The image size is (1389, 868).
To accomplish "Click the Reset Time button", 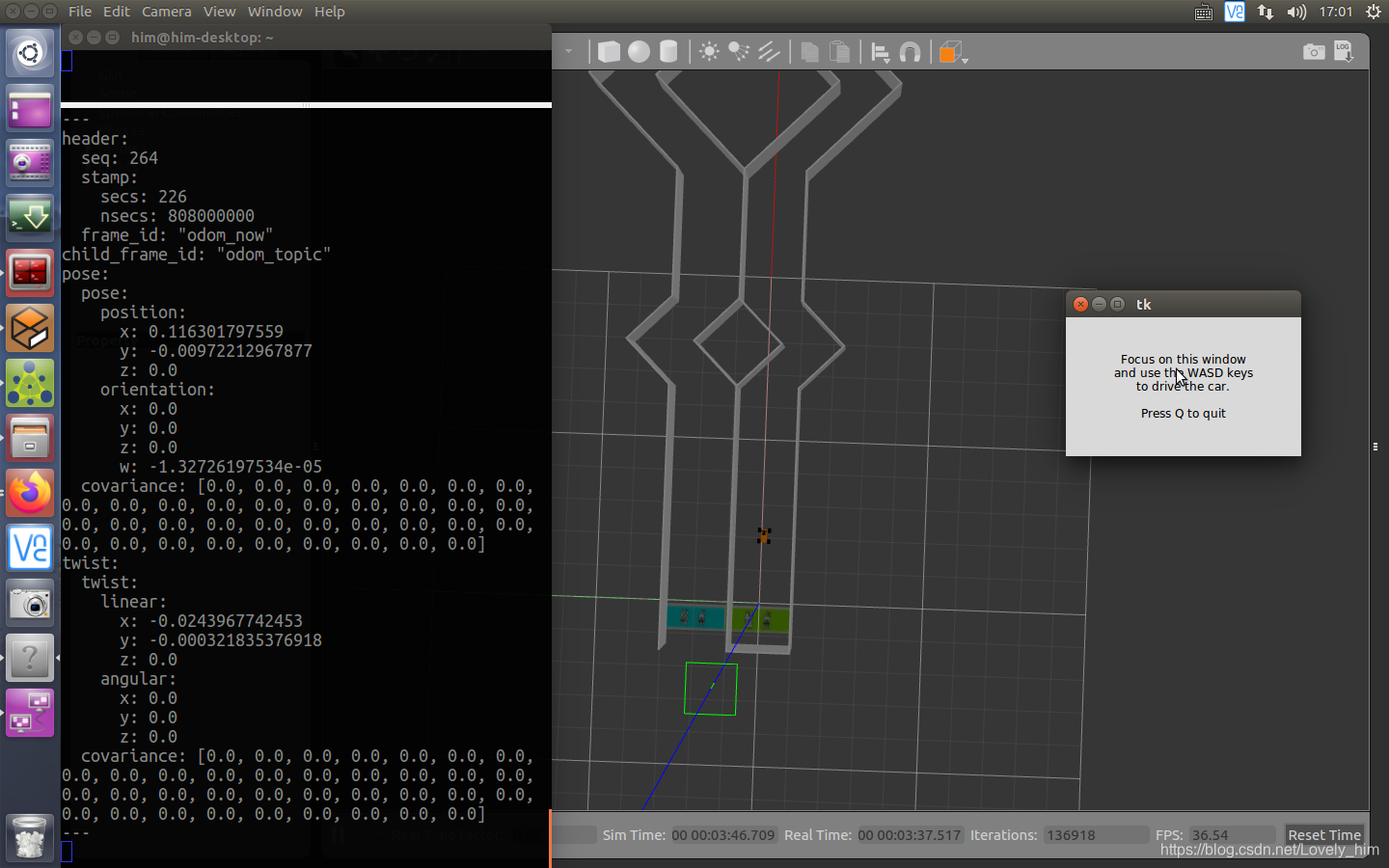I will pos(1324,835).
